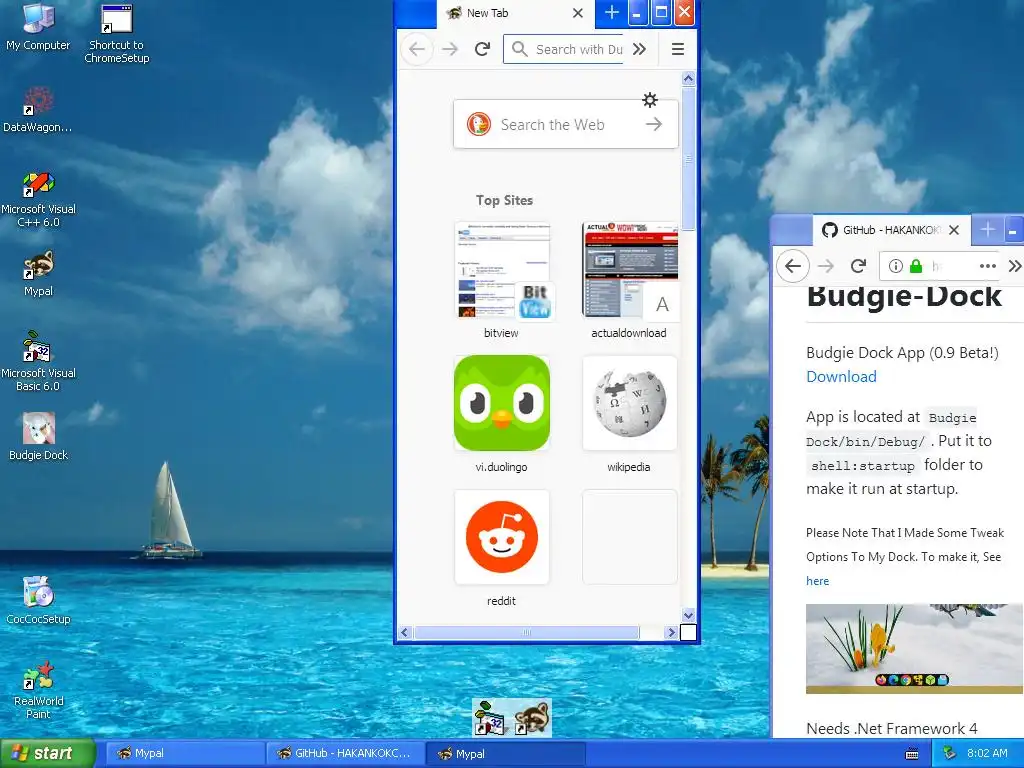The image size is (1024, 768).
Task: Open DataWagon desktop shortcut
Action: pyautogui.click(x=38, y=109)
